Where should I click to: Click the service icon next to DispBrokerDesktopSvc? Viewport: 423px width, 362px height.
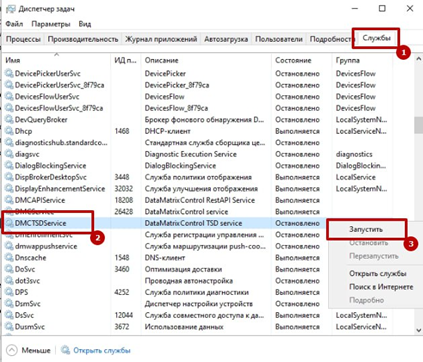coord(9,177)
